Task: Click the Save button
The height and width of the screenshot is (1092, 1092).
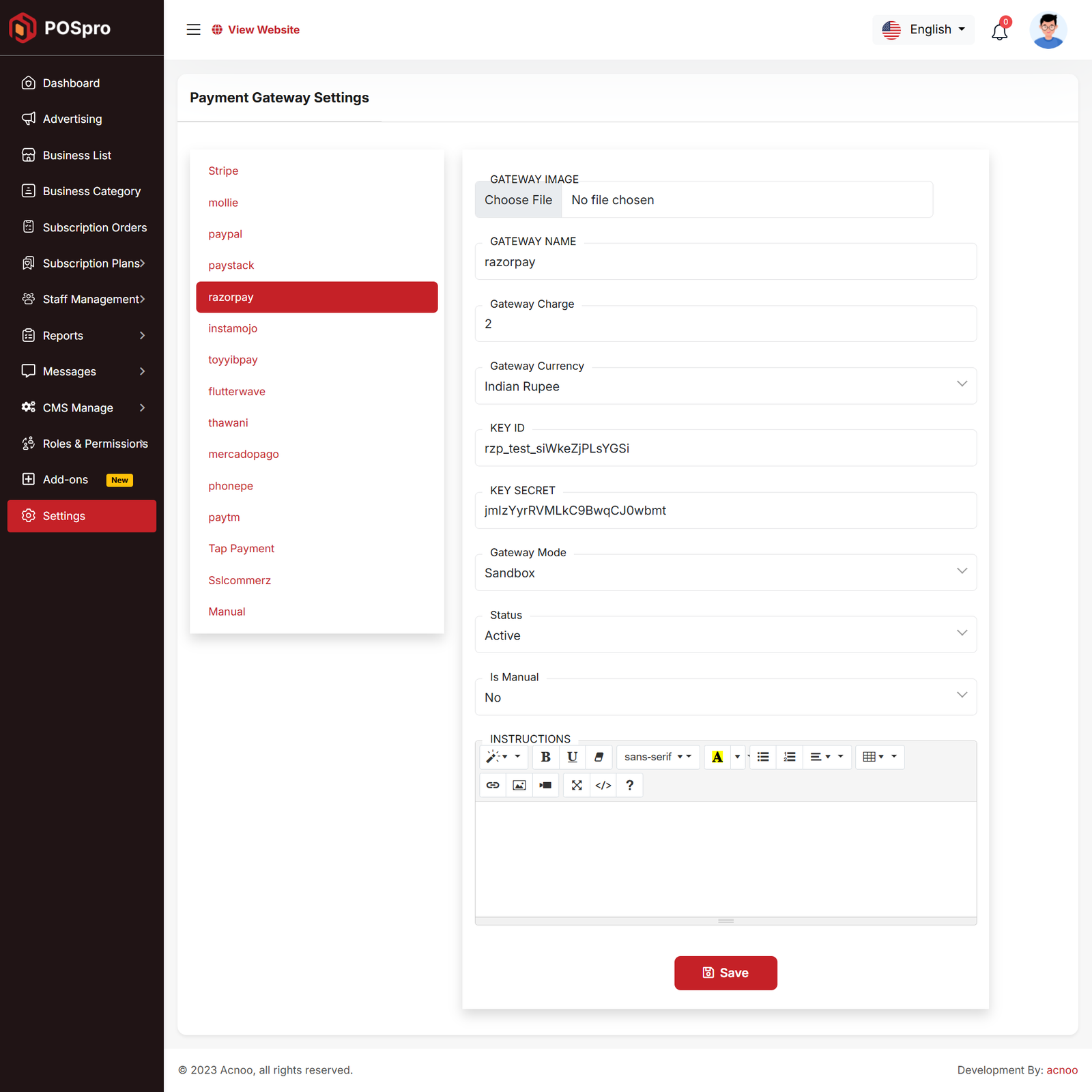Action: [725, 973]
